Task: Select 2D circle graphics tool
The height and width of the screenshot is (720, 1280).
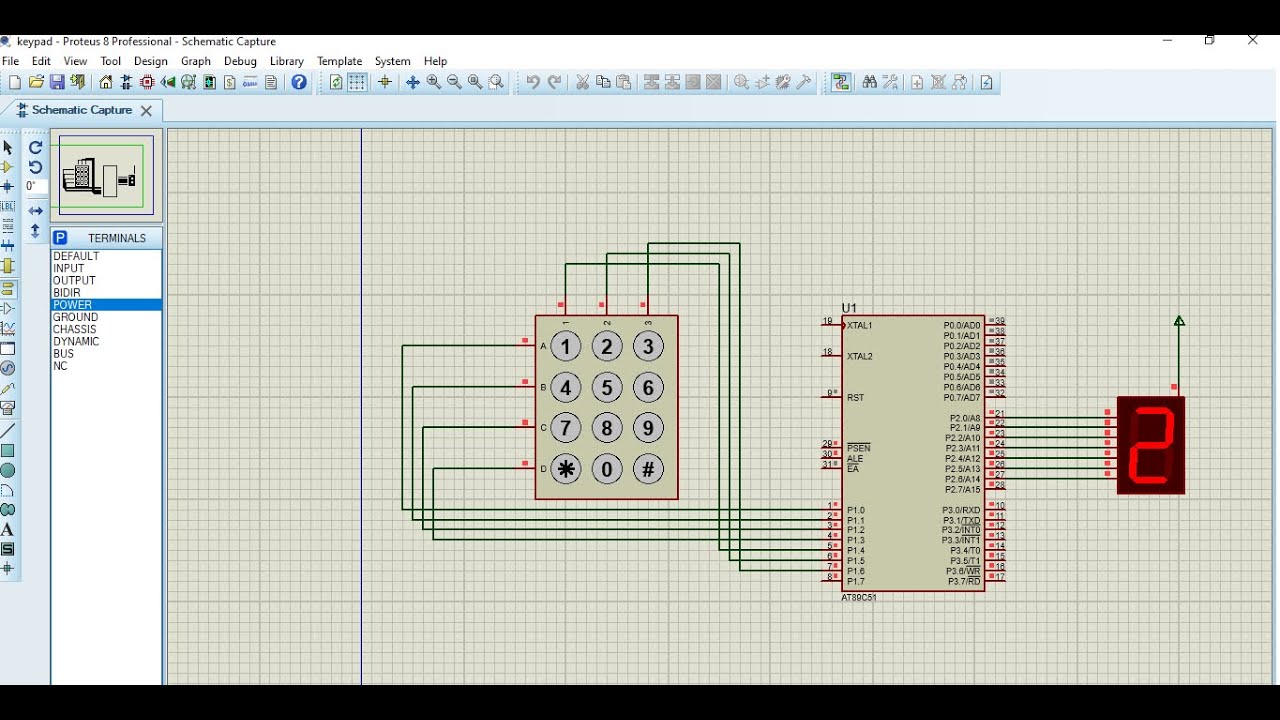Action: click(8, 470)
